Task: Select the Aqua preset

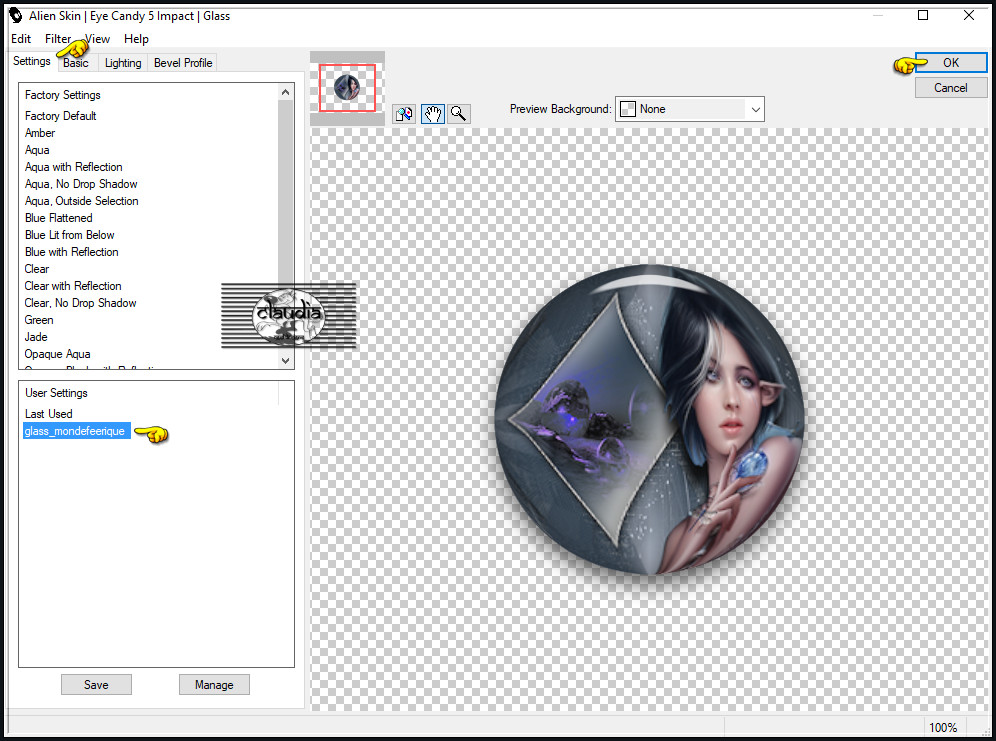Action: pos(37,150)
